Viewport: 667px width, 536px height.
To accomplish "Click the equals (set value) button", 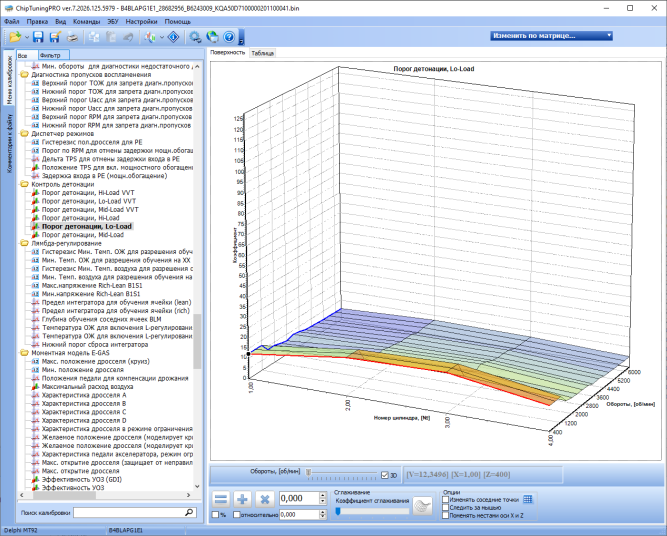I will click(x=221, y=499).
